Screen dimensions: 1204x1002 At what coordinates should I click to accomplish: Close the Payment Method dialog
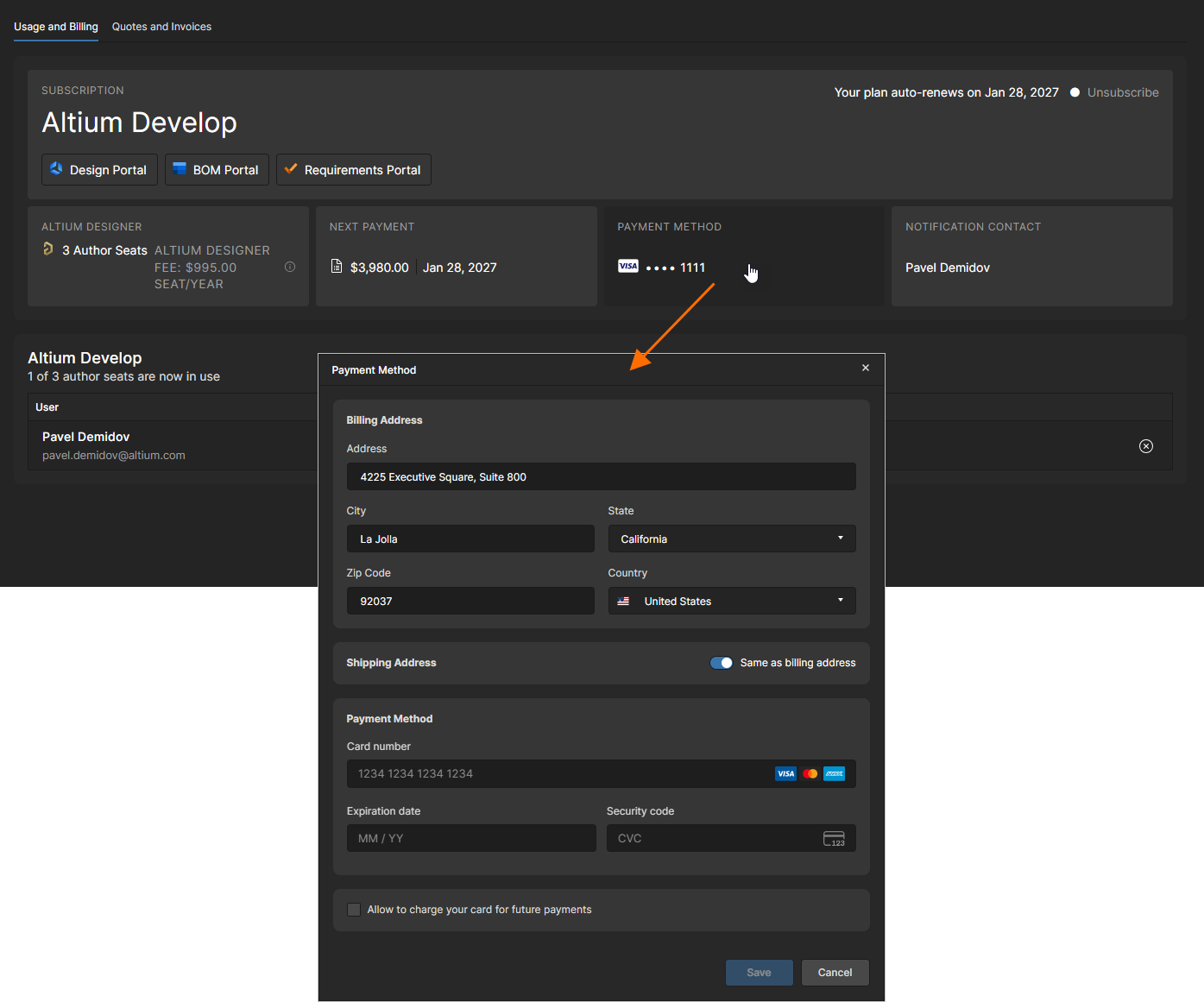[865, 369]
